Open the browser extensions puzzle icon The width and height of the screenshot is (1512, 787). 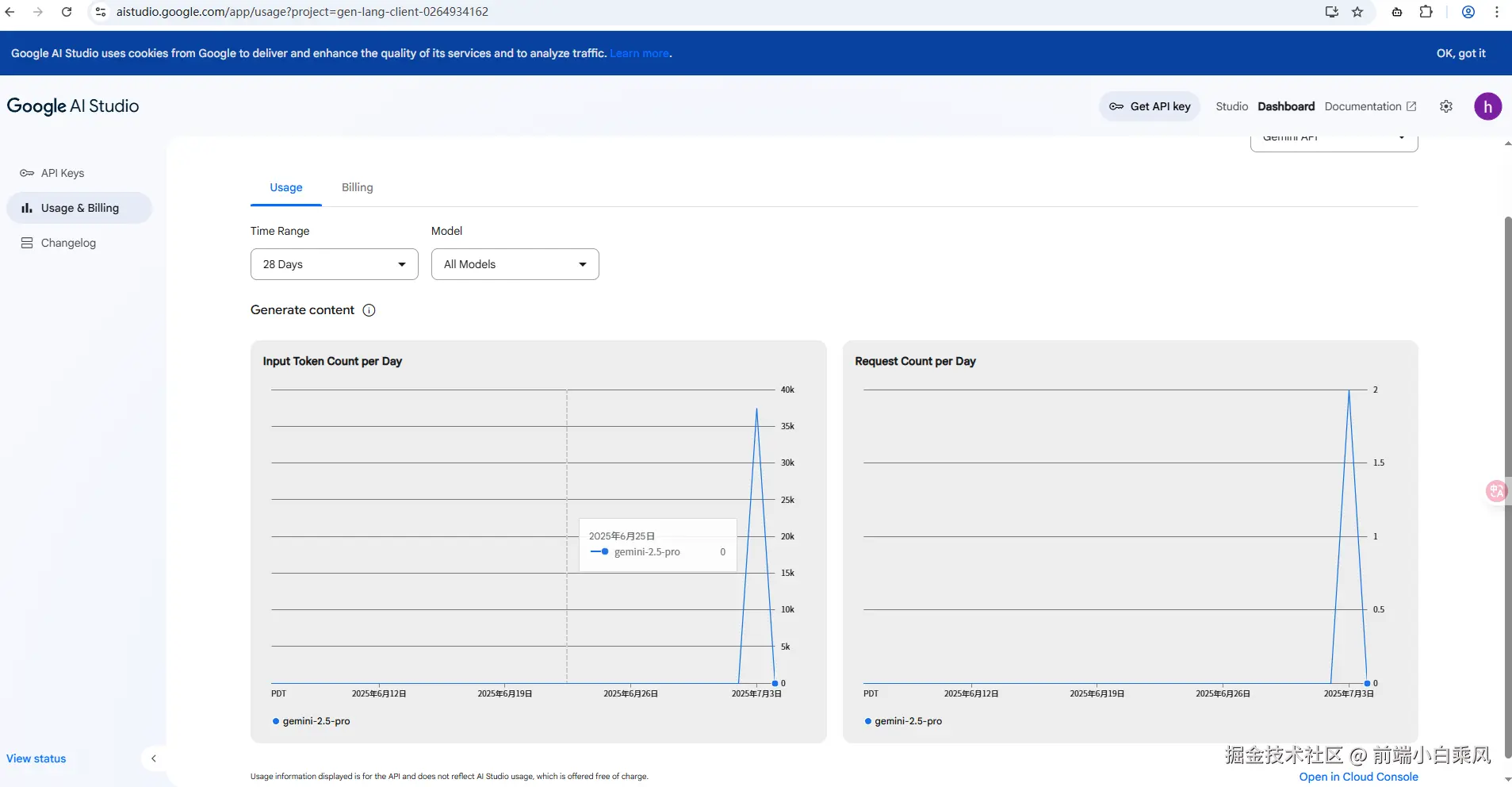[x=1426, y=12]
